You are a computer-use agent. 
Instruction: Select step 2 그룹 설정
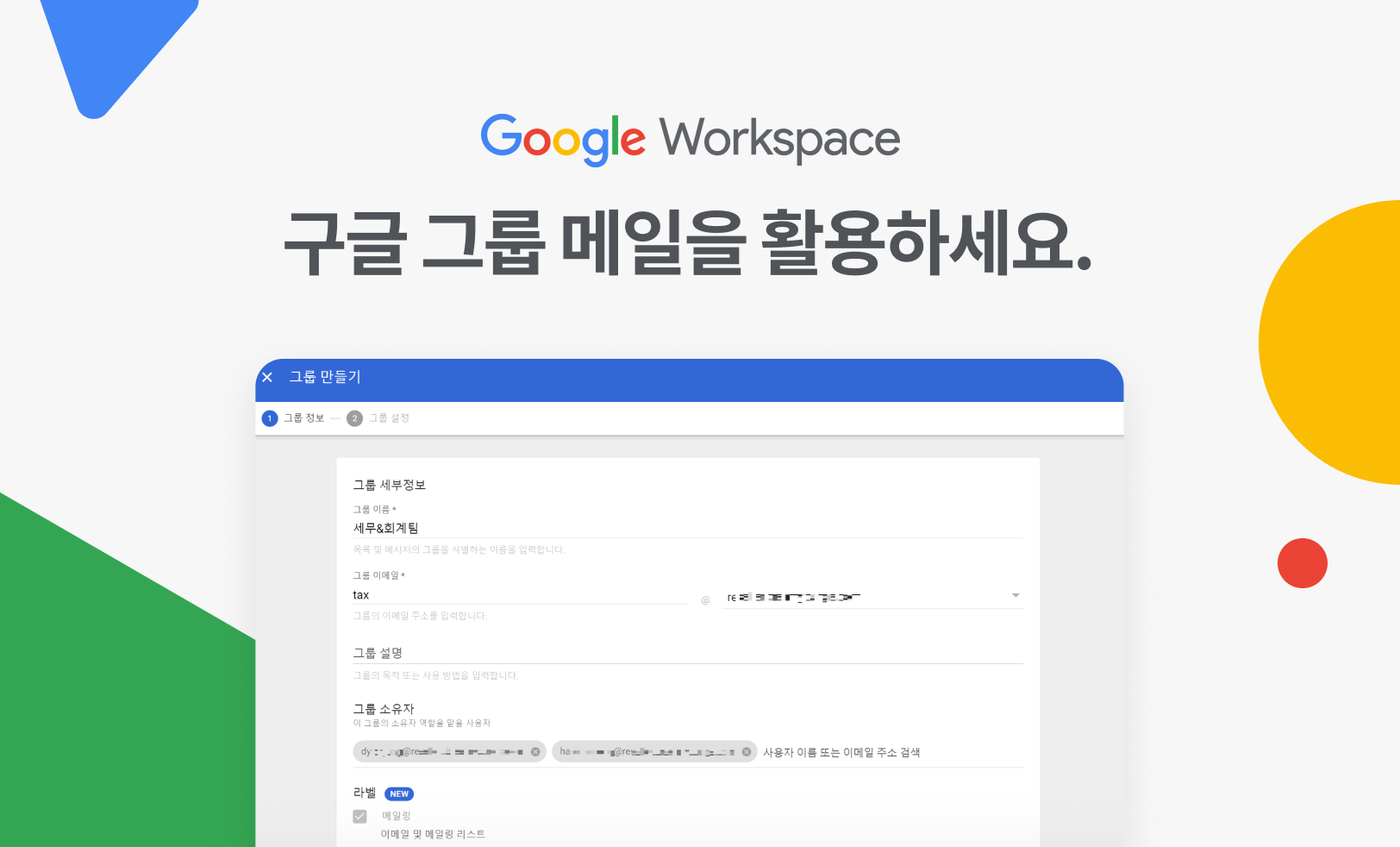378,418
